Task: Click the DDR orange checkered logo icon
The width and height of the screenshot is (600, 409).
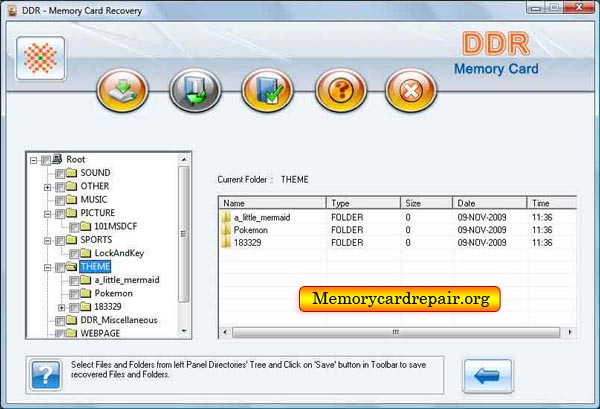Action: coord(41,58)
